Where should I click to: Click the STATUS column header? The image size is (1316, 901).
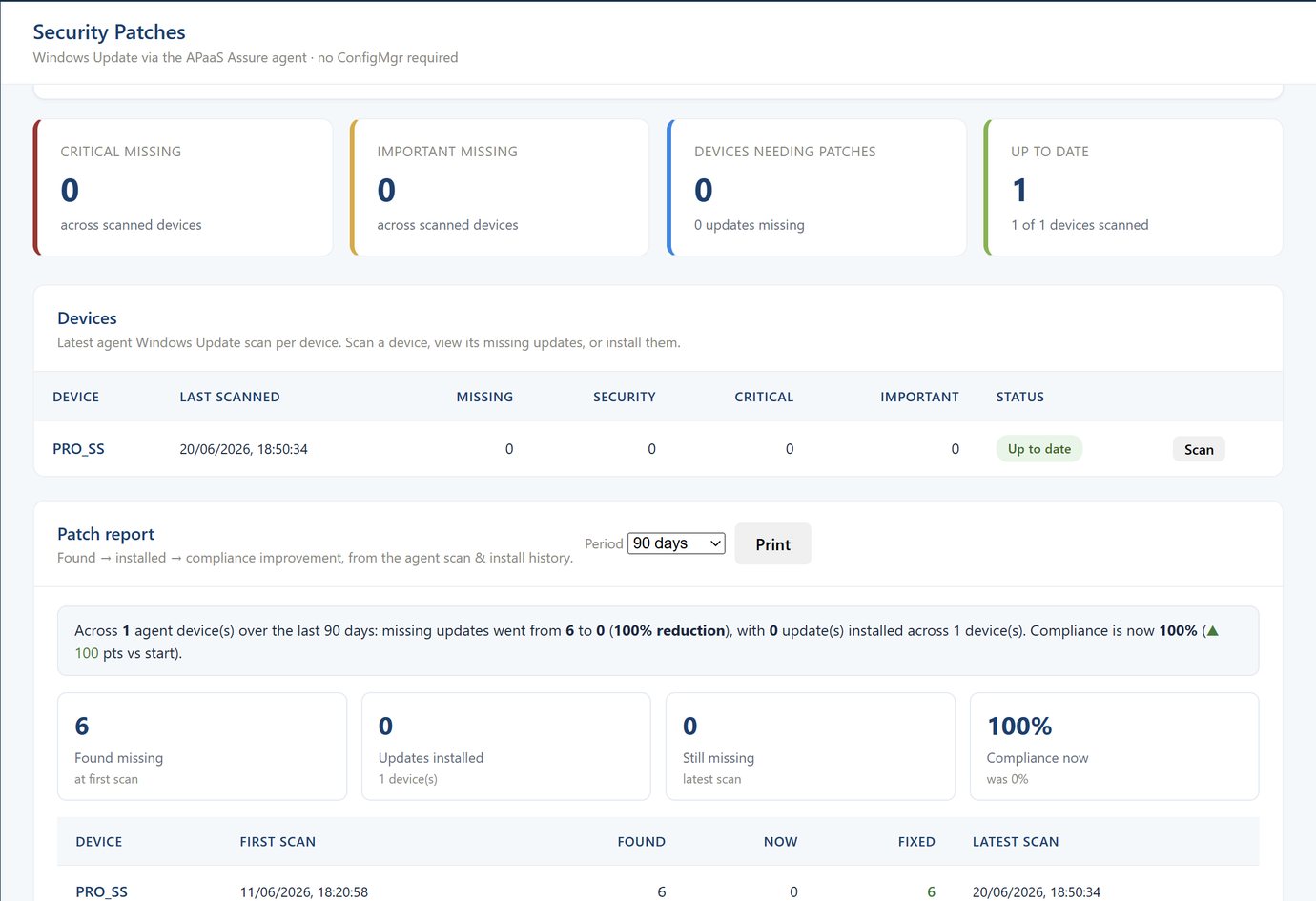1020,397
